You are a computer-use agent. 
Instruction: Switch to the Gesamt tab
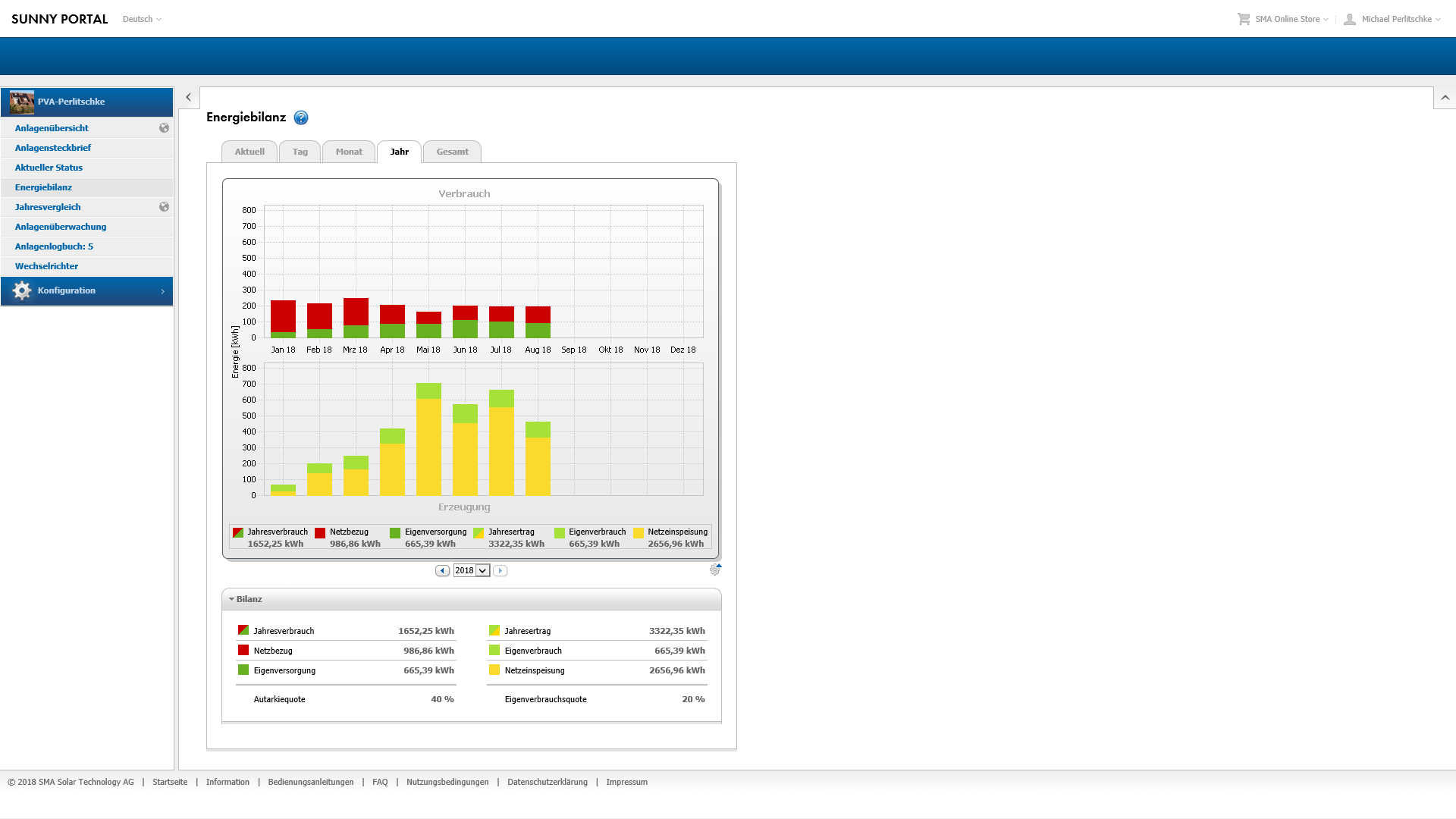tap(452, 152)
